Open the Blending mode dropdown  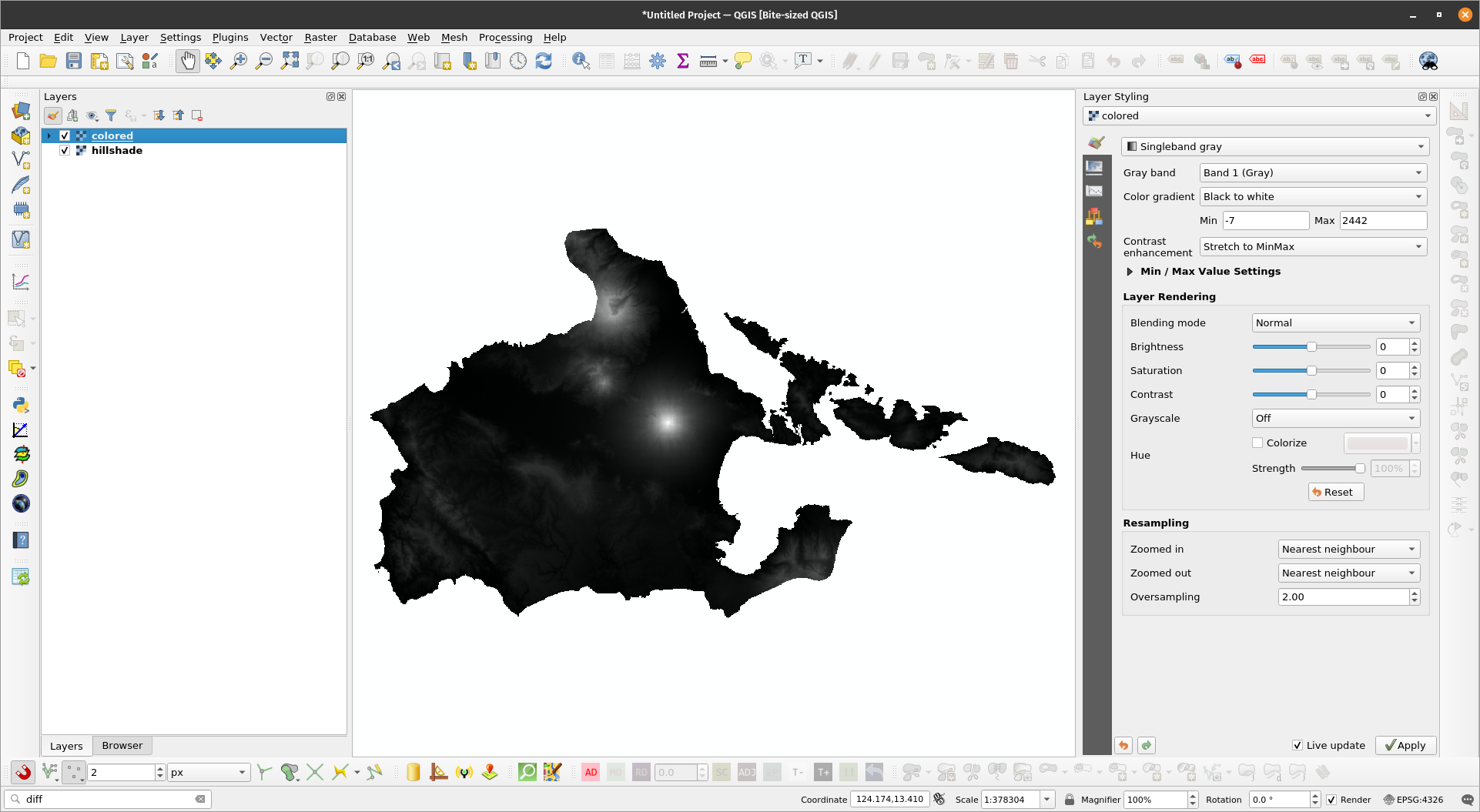(x=1335, y=323)
